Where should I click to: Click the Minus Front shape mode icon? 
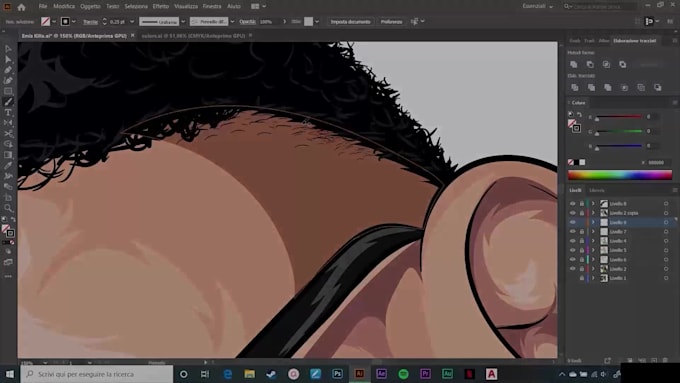click(590, 64)
